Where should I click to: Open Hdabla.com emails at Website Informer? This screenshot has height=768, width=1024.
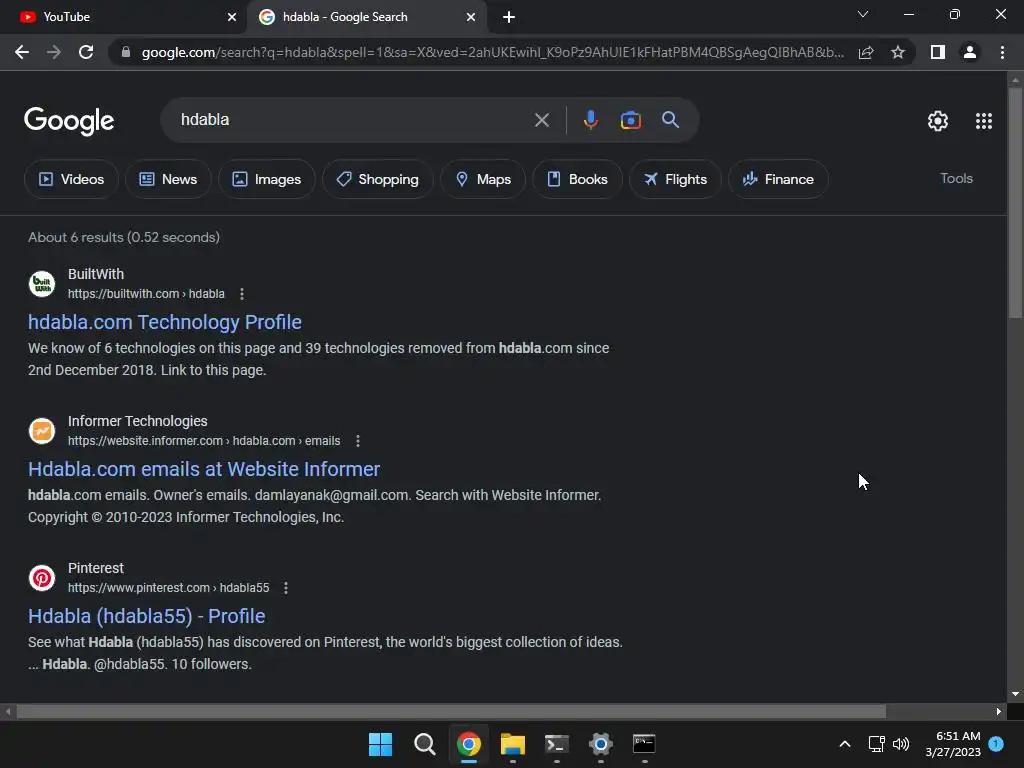(x=204, y=469)
